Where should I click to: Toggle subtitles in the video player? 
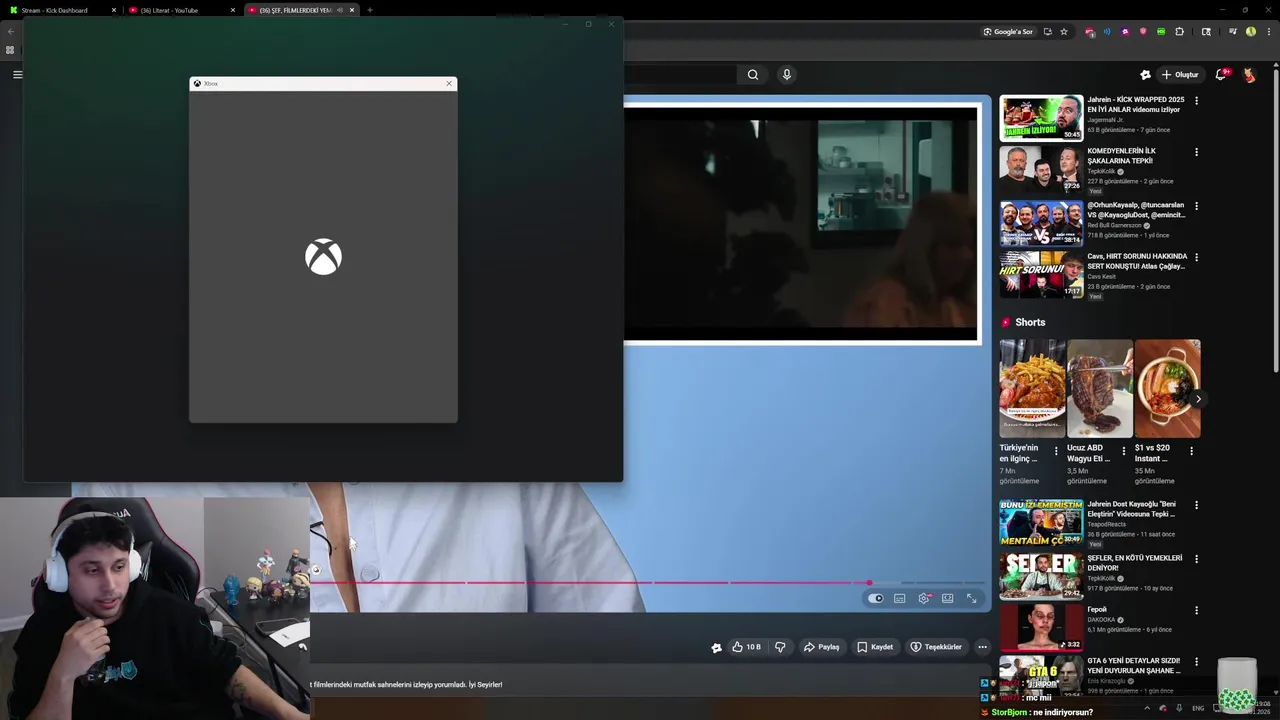point(900,598)
